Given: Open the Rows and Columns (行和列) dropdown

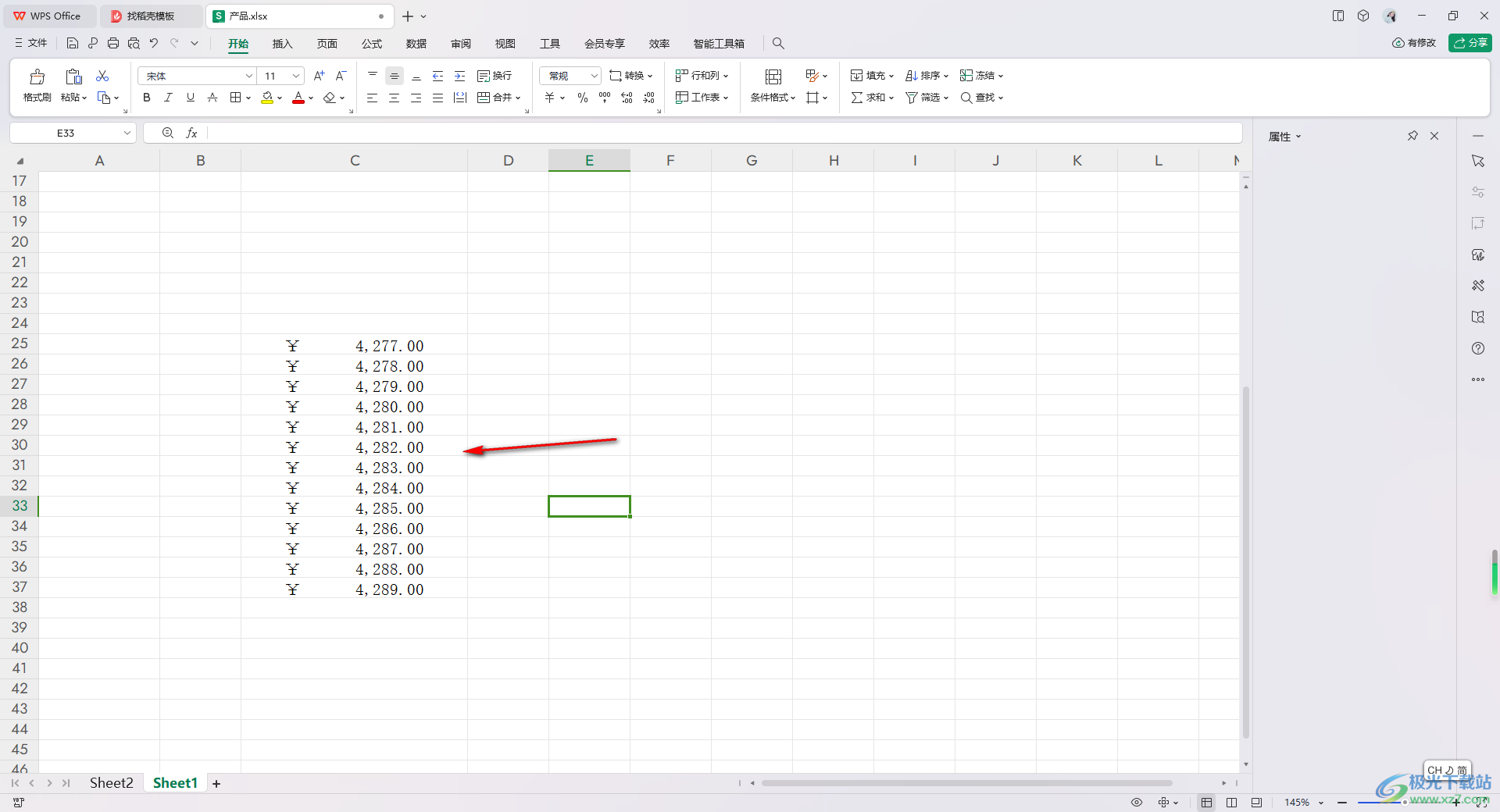Looking at the screenshot, I should (702, 76).
